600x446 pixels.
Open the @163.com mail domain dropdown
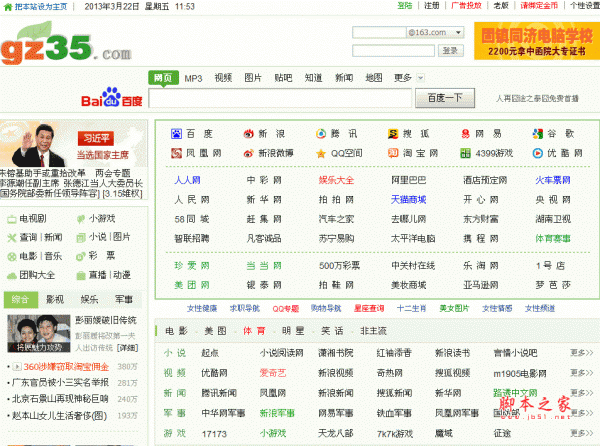tap(458, 33)
